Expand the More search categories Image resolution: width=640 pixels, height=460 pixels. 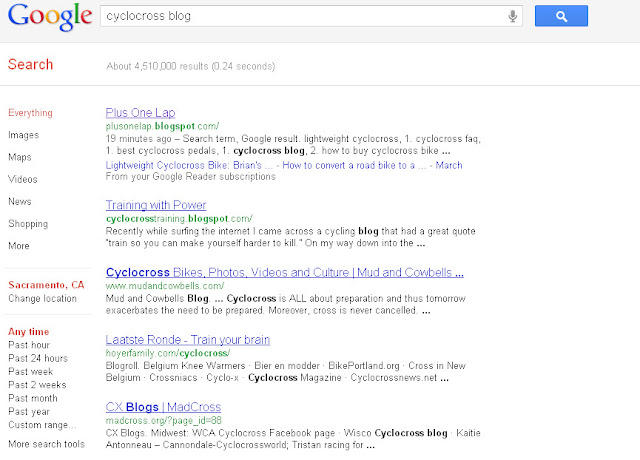(19, 246)
